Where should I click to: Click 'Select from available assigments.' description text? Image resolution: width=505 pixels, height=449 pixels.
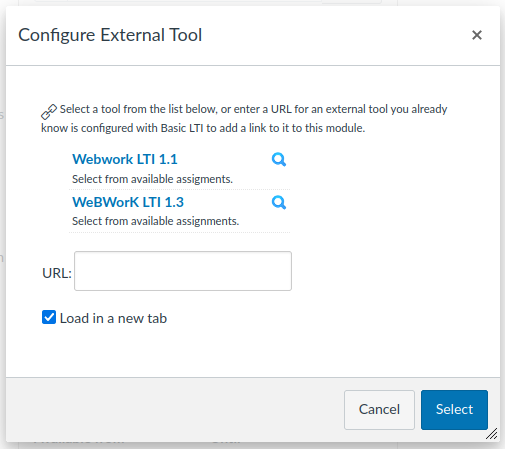click(x=152, y=179)
